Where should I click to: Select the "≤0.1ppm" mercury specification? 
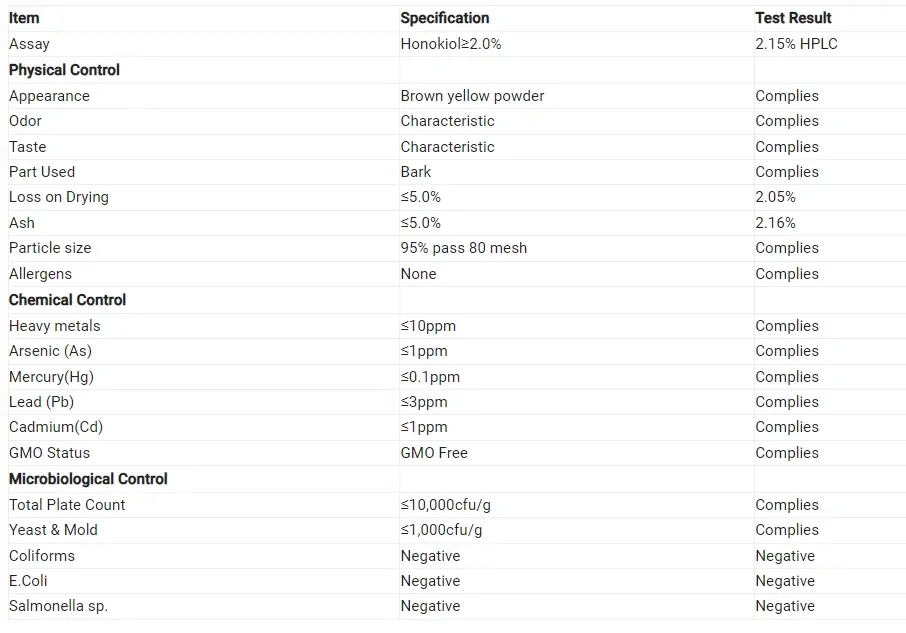pos(430,377)
